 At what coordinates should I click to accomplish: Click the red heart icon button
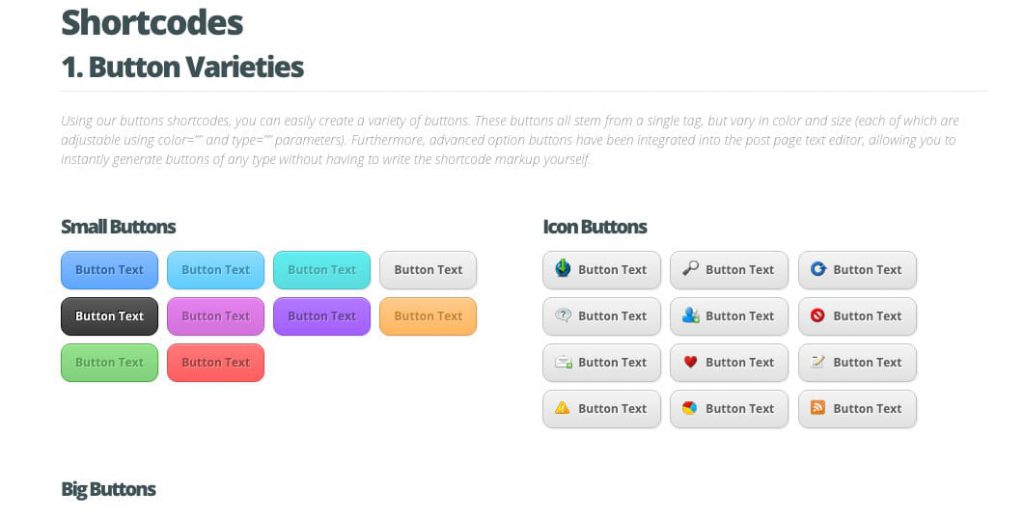tap(729, 362)
